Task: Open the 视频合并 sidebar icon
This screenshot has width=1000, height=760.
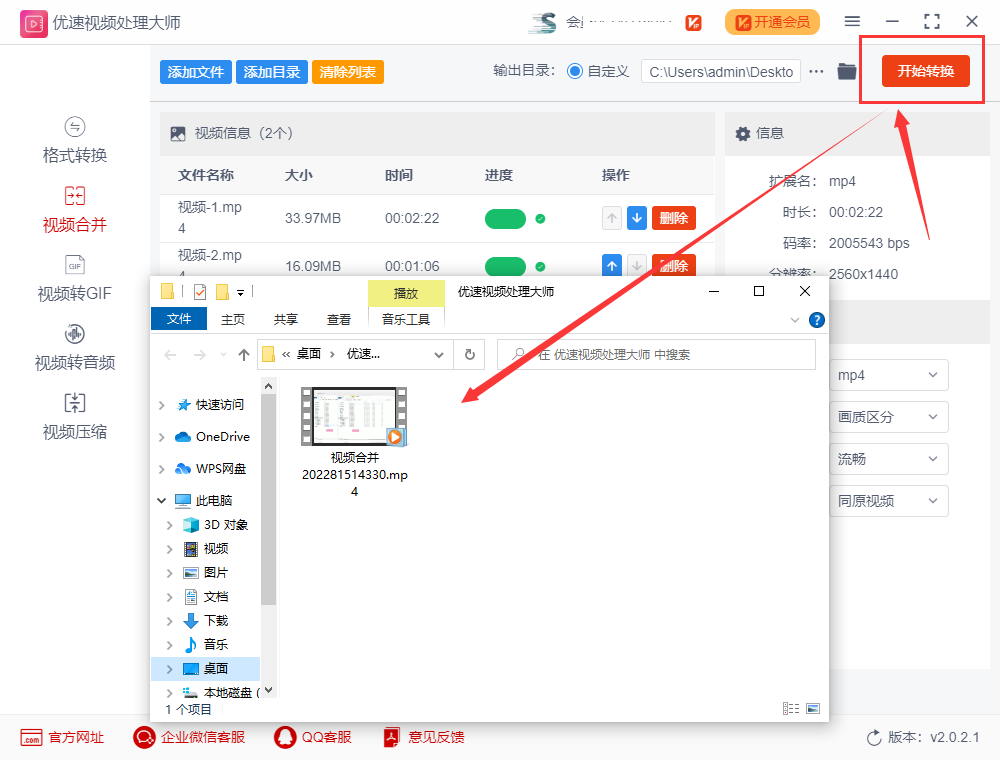Action: (x=75, y=196)
